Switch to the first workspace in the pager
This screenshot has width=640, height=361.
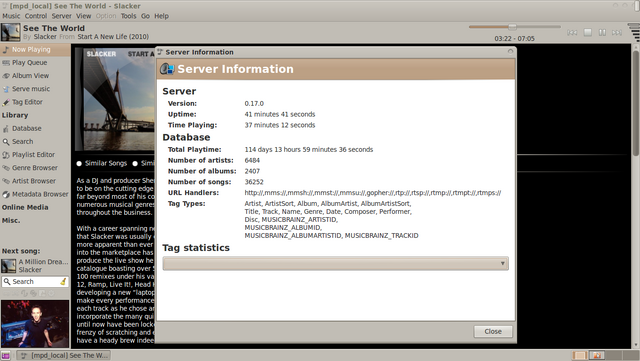pos(580,355)
